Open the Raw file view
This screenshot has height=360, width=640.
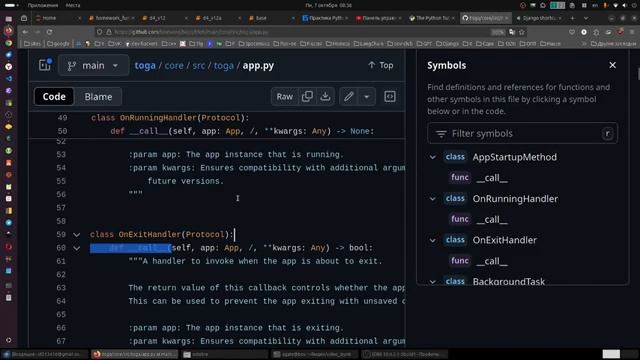pos(284,97)
